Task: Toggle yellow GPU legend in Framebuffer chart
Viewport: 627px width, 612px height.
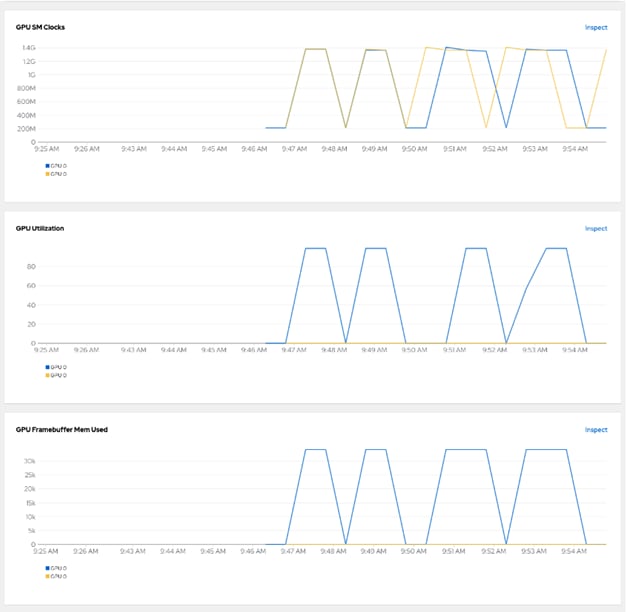Action: (56, 576)
